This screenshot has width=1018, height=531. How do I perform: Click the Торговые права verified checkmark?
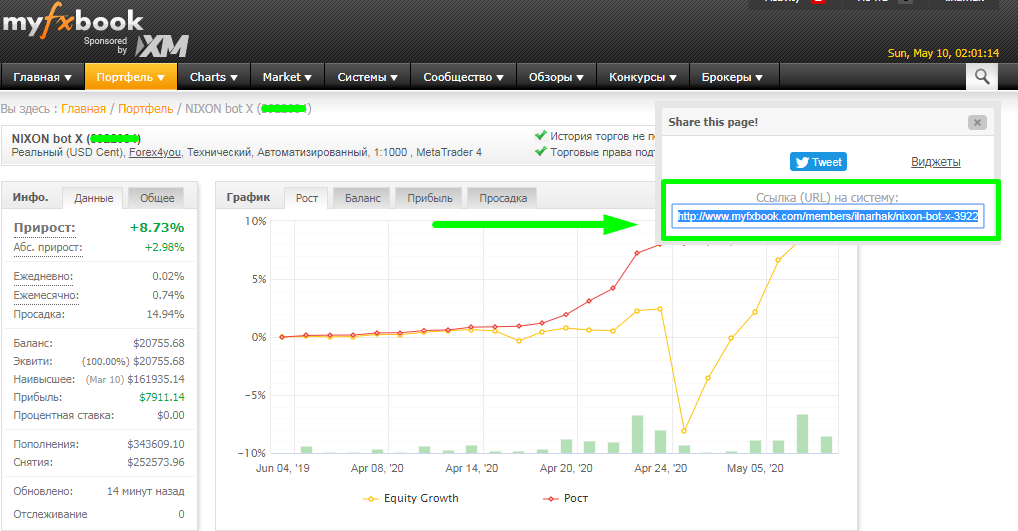[x=540, y=151]
